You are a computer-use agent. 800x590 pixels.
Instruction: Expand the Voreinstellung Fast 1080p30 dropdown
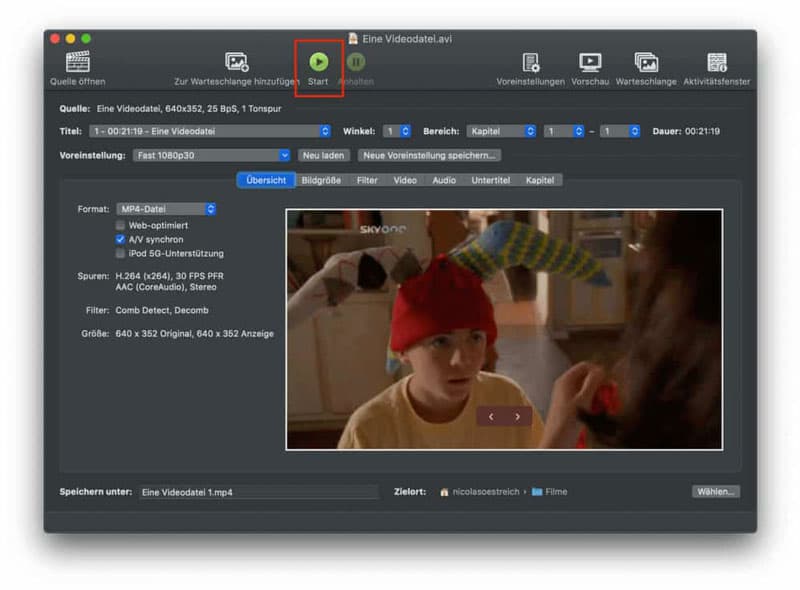click(x=211, y=155)
